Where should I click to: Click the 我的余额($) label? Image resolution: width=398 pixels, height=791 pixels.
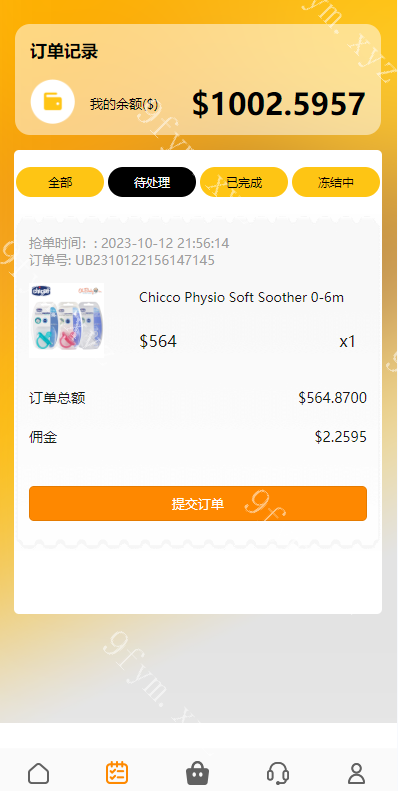coord(124,104)
